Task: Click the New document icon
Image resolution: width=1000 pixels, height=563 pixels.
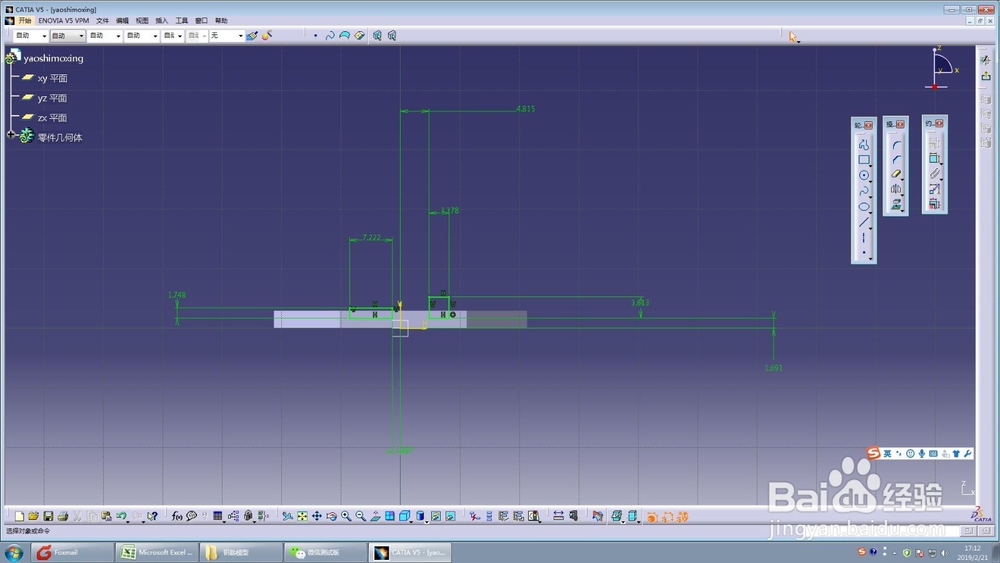Action: click(x=19, y=516)
